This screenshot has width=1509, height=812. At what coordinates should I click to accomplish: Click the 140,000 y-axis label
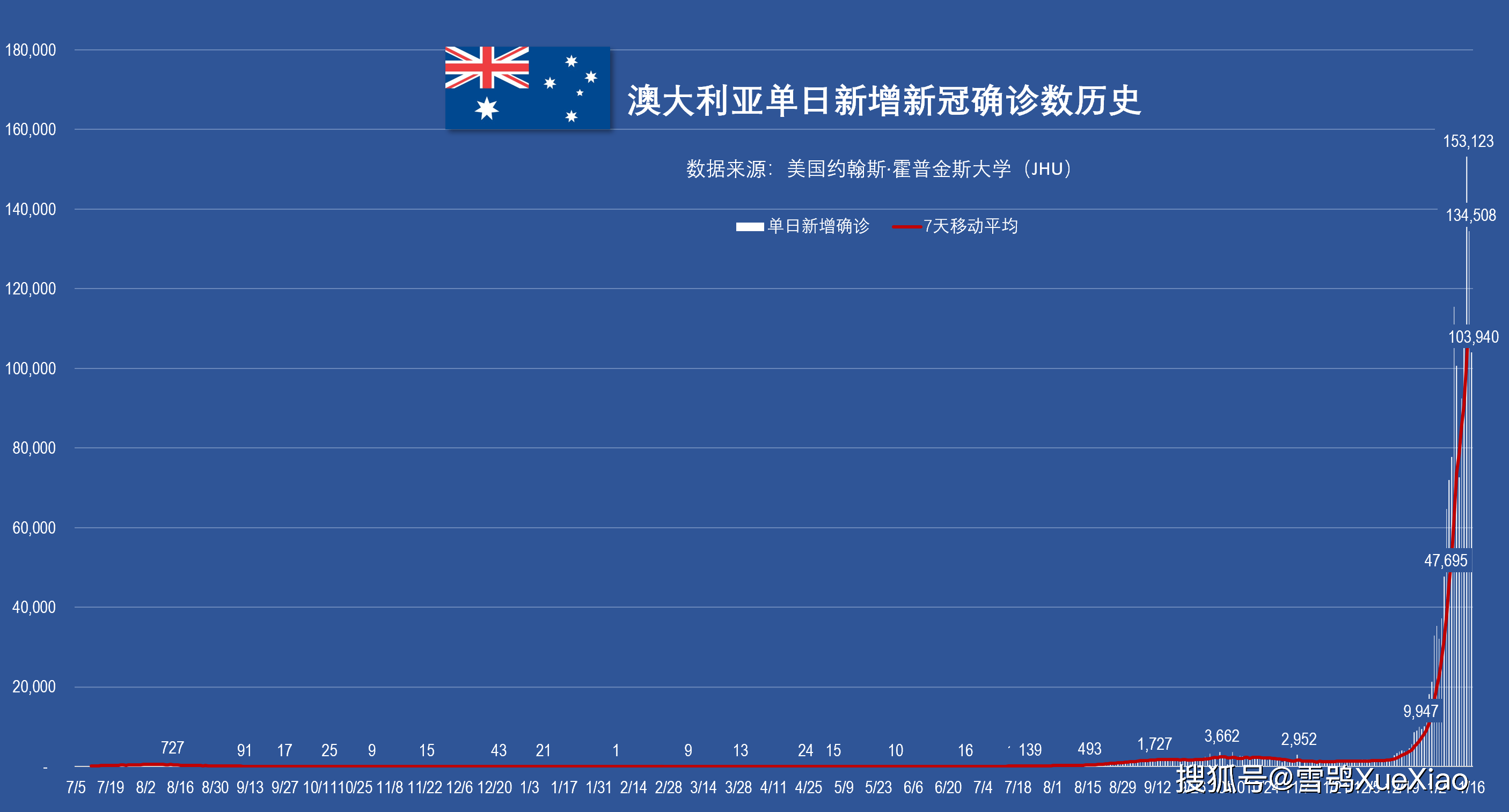pos(31,209)
